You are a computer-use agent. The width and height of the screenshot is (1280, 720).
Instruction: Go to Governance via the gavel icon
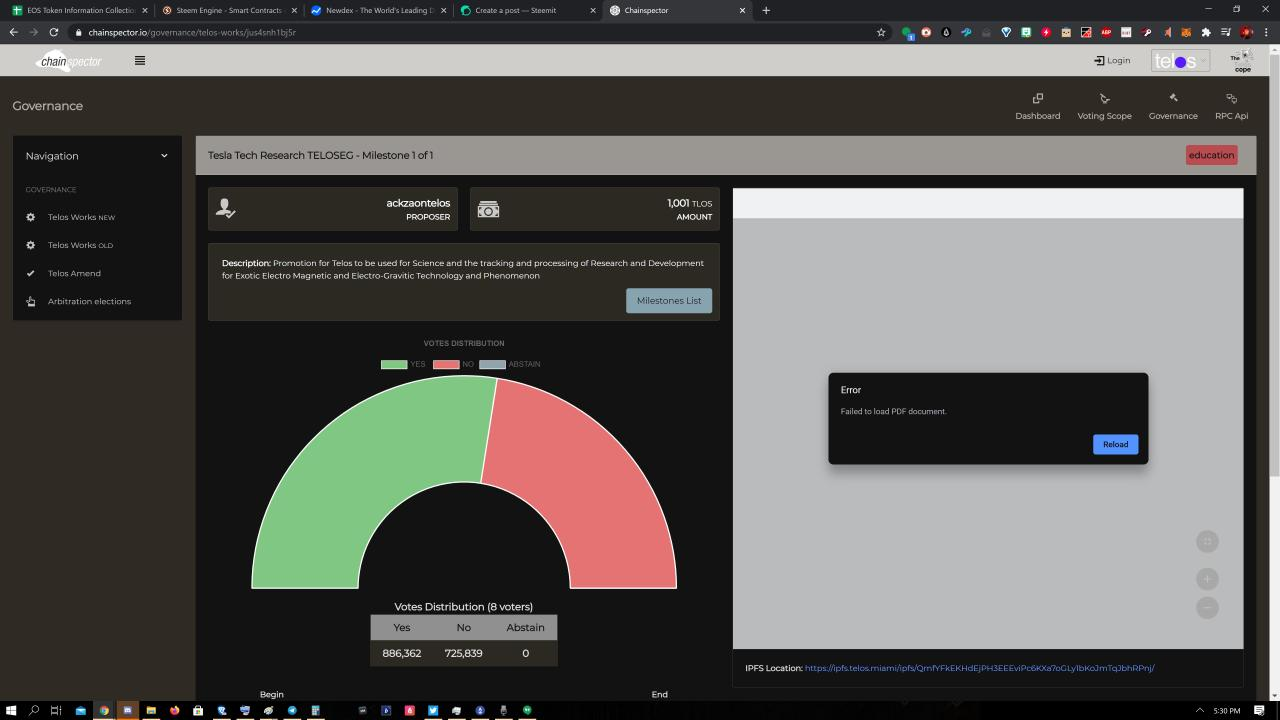pos(1173,98)
